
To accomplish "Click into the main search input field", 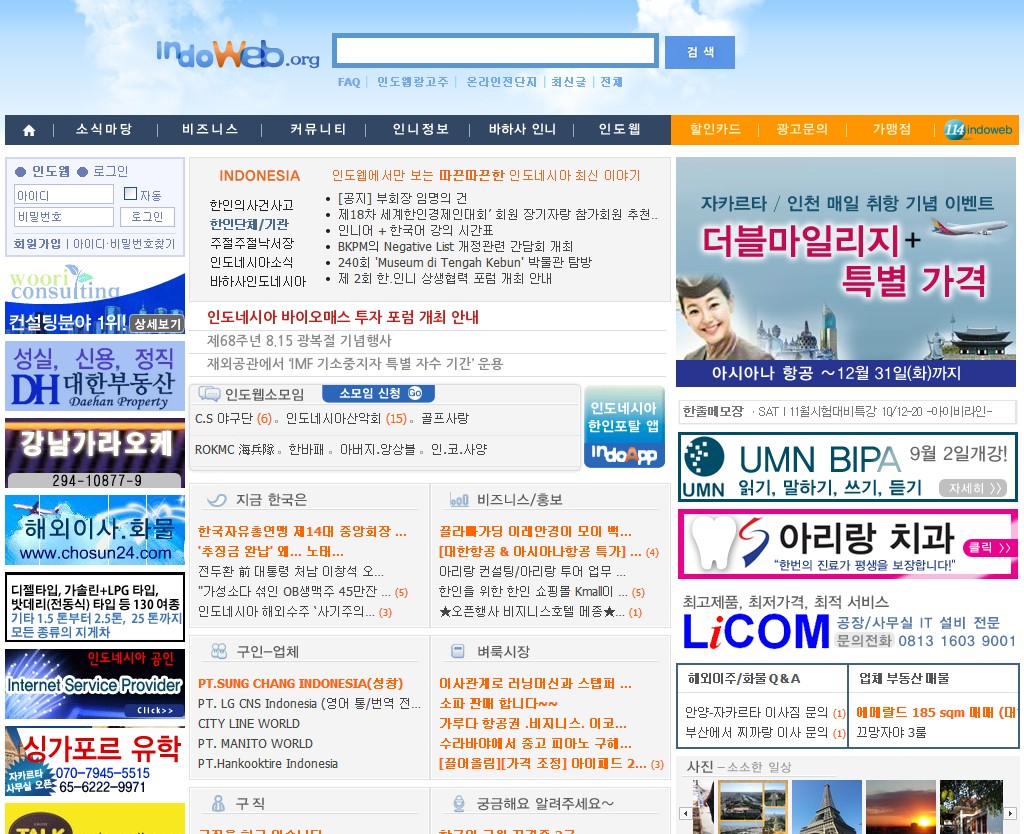I will tap(496, 50).
